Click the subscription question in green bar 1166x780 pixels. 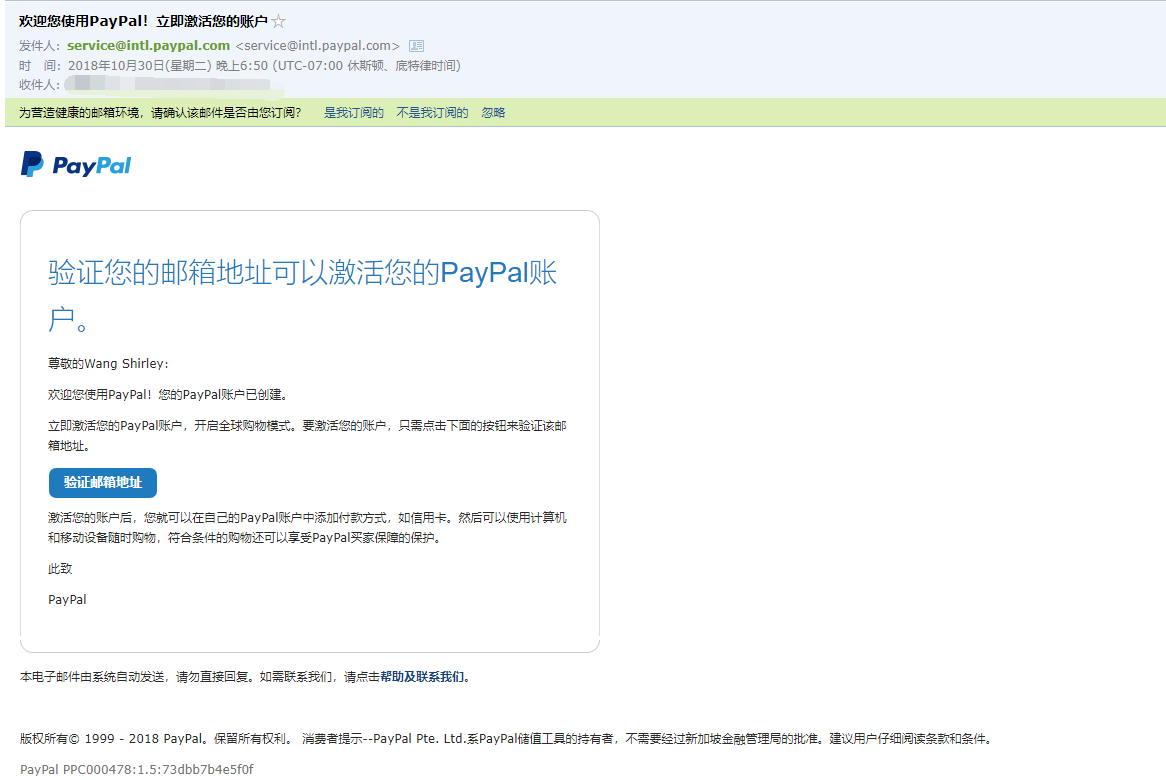tap(160, 113)
